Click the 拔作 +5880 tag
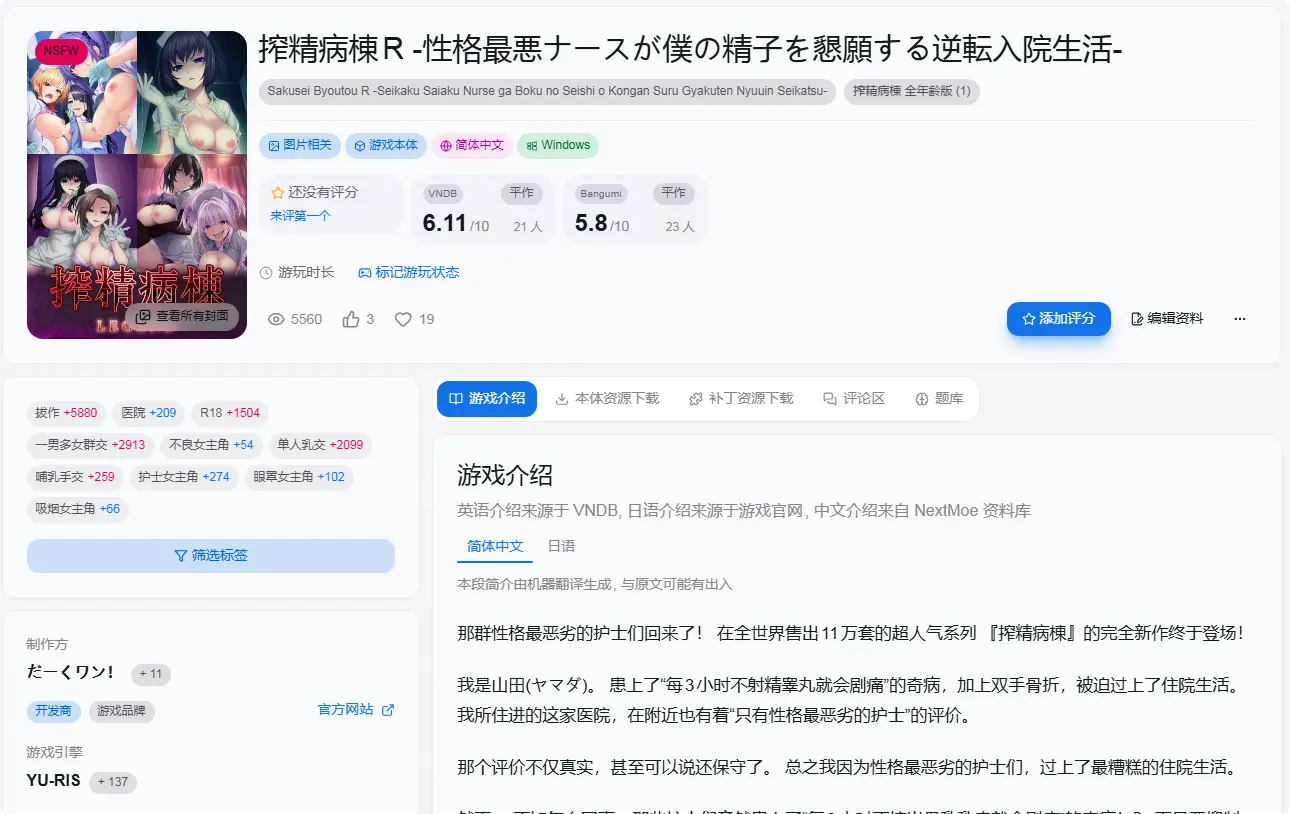This screenshot has height=814, width=1290. (66, 413)
